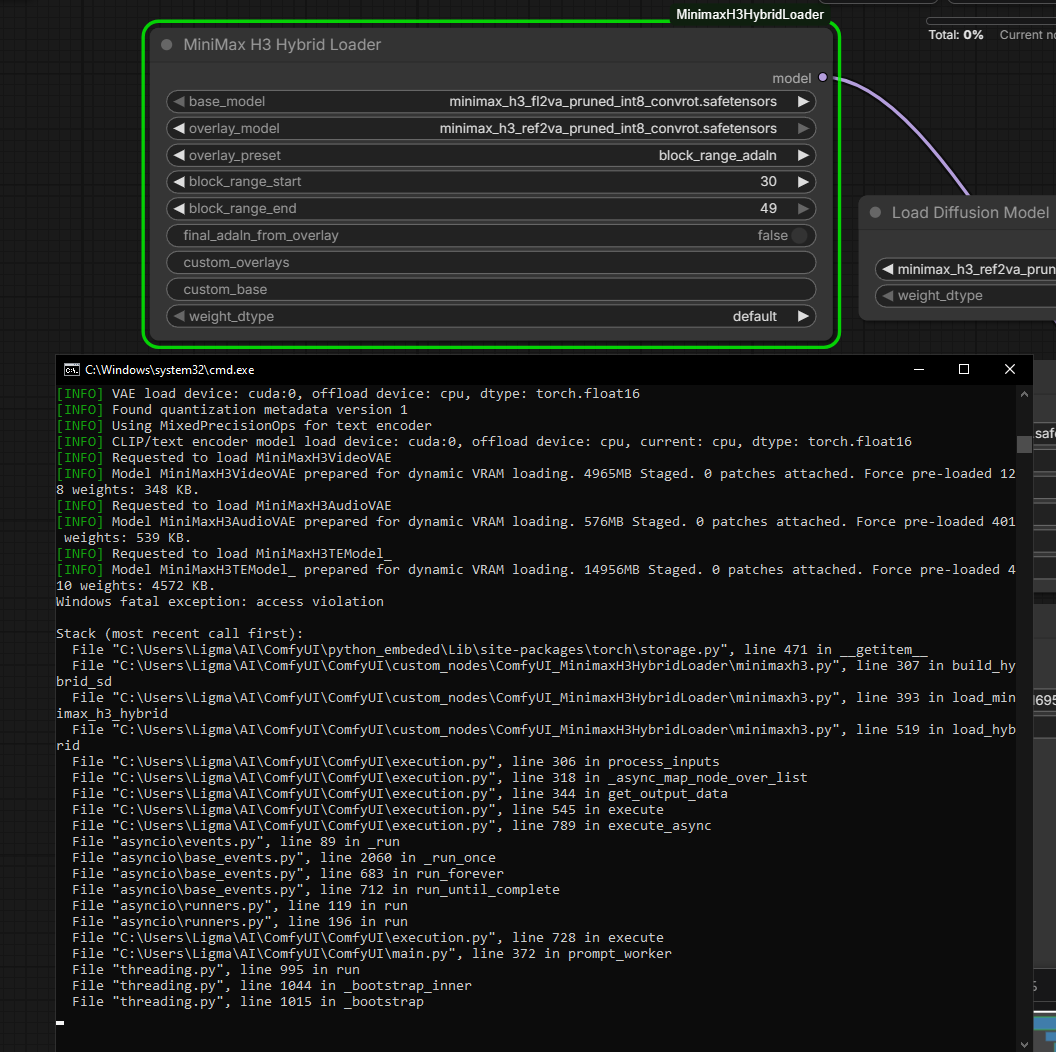This screenshot has height=1052, width=1056.
Task: Select previous base_model with left arrow
Action: pos(178,102)
